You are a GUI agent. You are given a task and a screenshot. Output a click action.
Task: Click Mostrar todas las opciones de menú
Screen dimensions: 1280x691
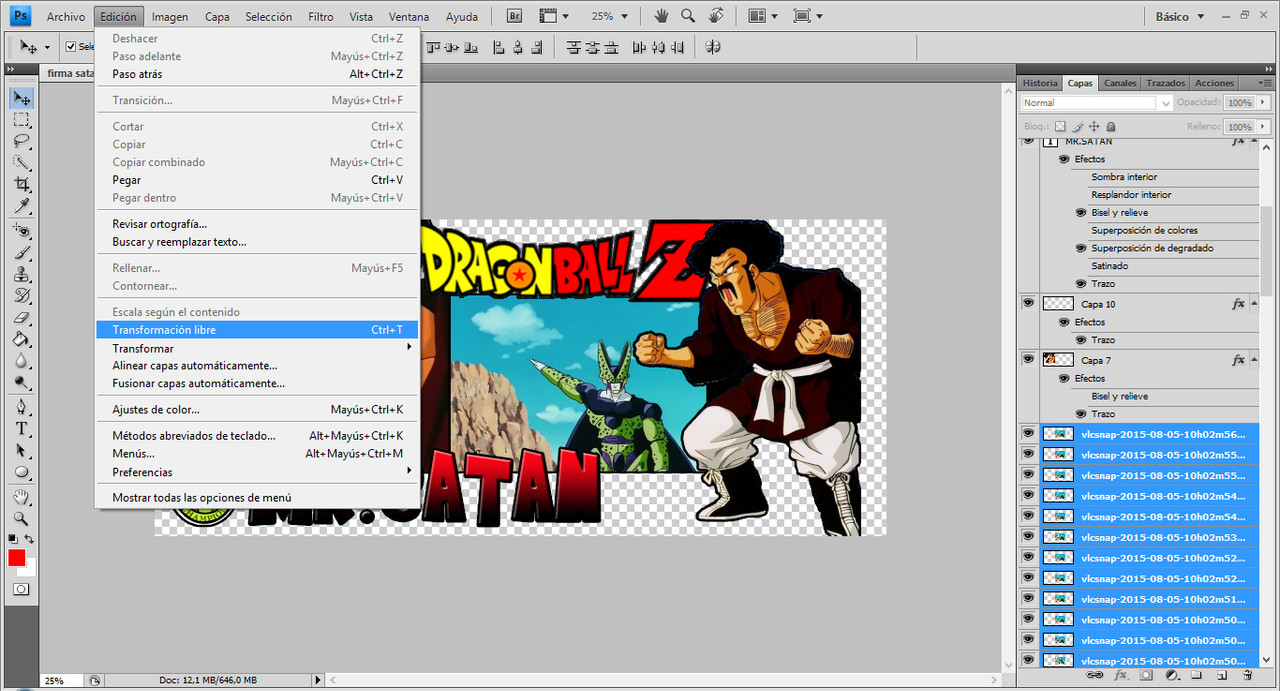[258, 497]
